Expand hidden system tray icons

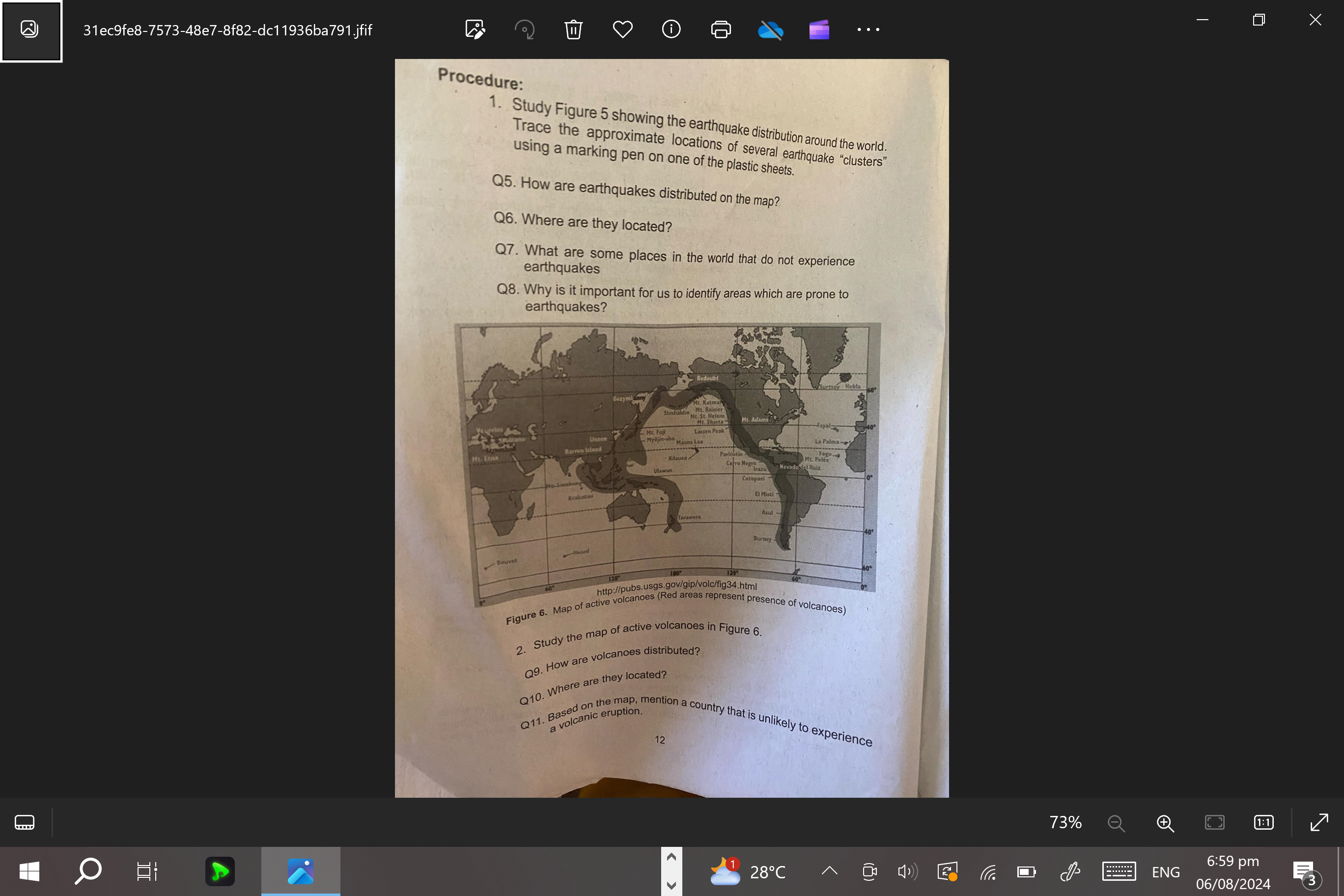pyautogui.click(x=829, y=871)
